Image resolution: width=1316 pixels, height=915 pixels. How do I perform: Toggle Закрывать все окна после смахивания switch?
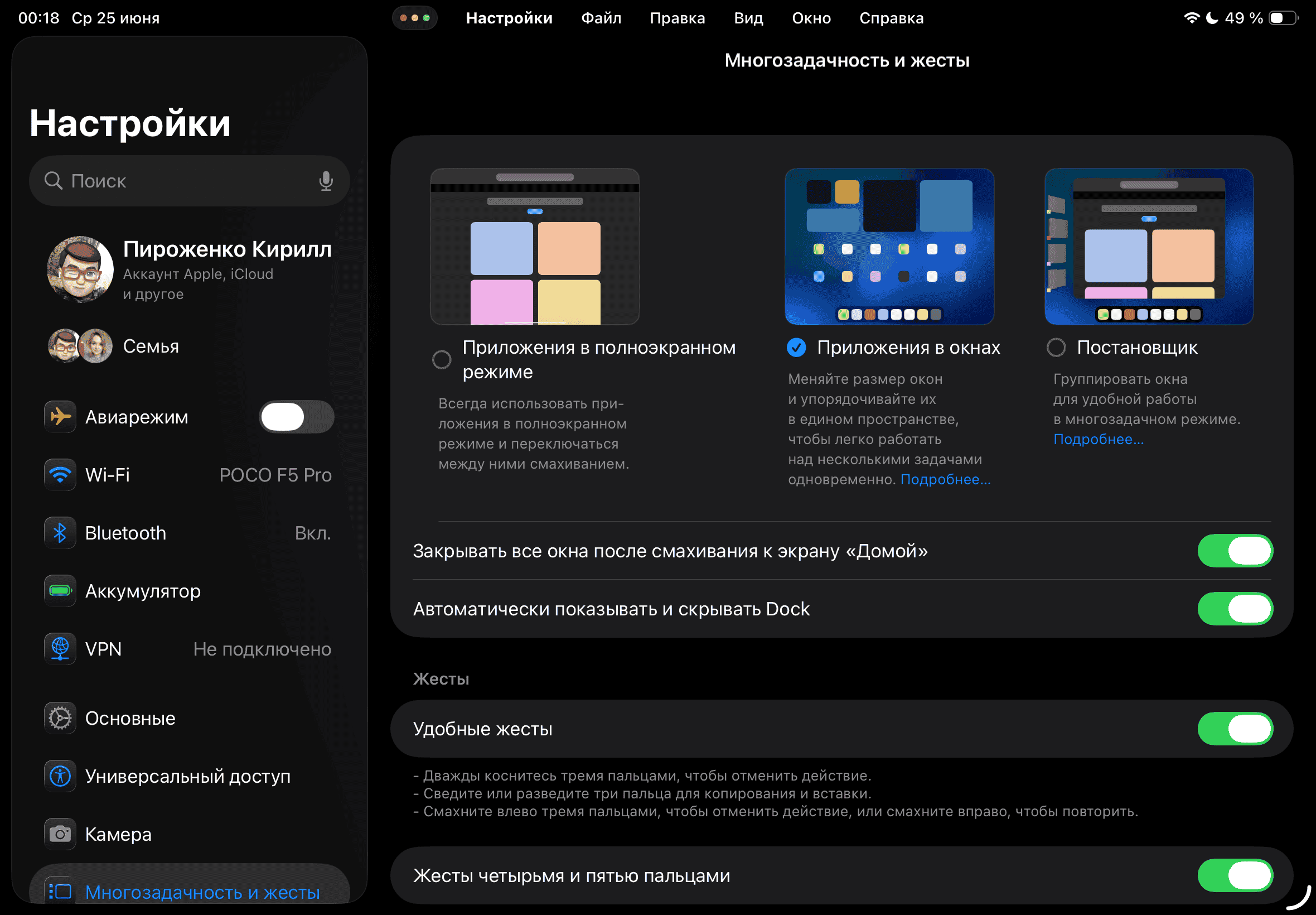1235,551
